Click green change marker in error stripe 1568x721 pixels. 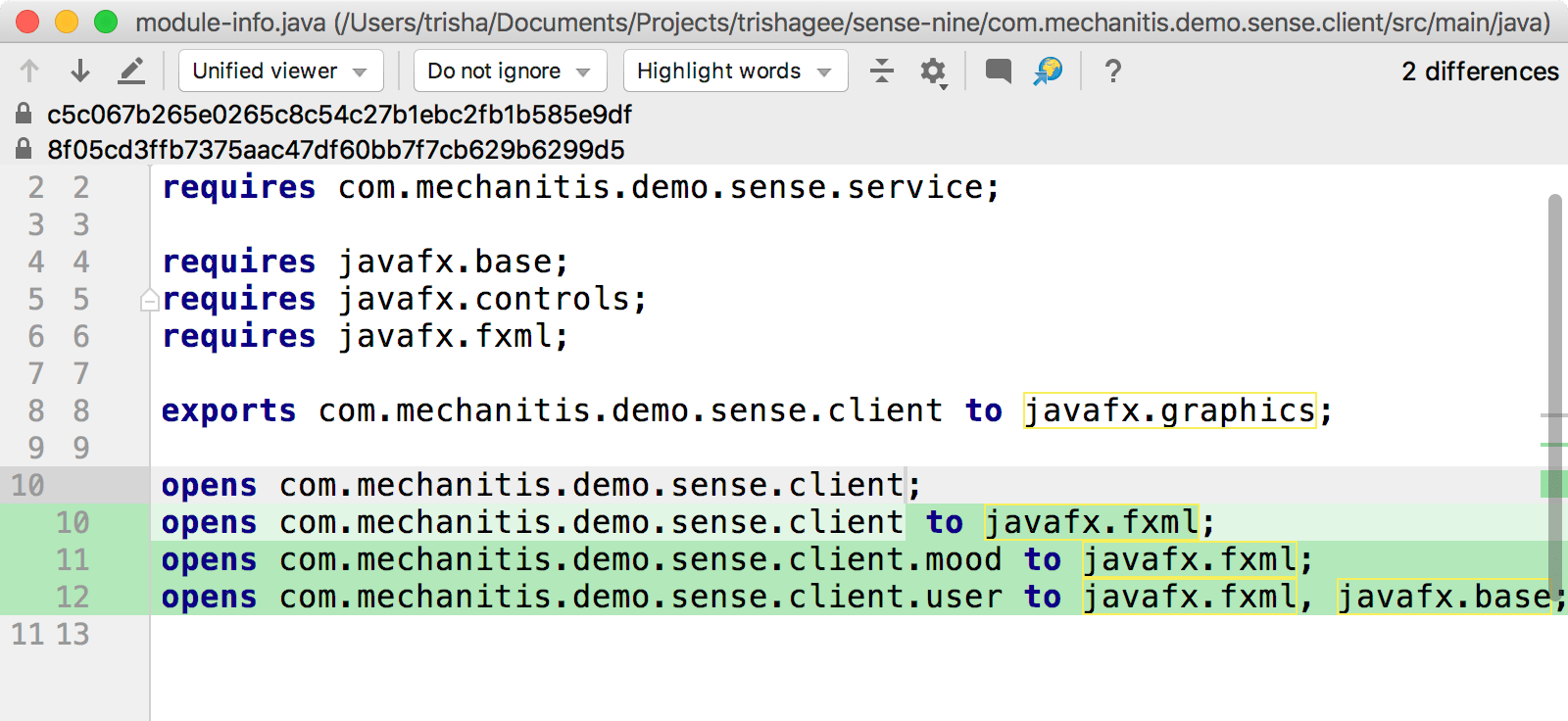pos(1554,484)
